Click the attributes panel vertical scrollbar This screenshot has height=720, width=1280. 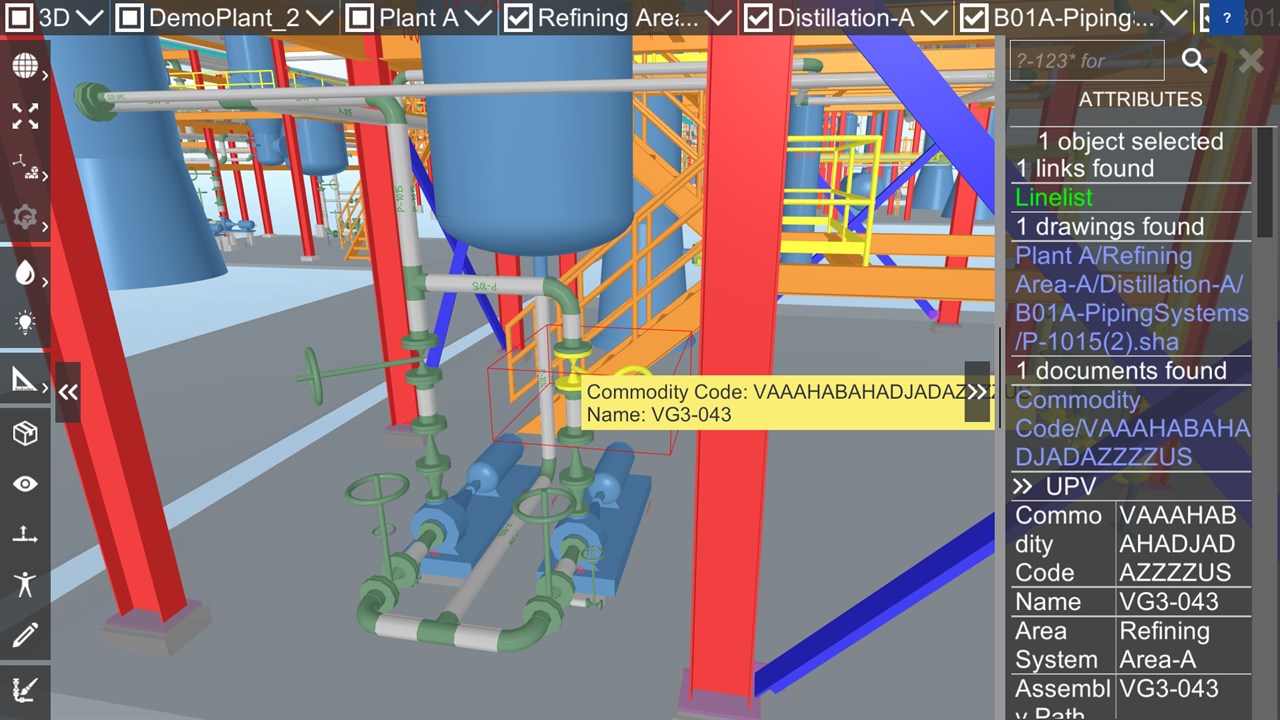point(1264,183)
